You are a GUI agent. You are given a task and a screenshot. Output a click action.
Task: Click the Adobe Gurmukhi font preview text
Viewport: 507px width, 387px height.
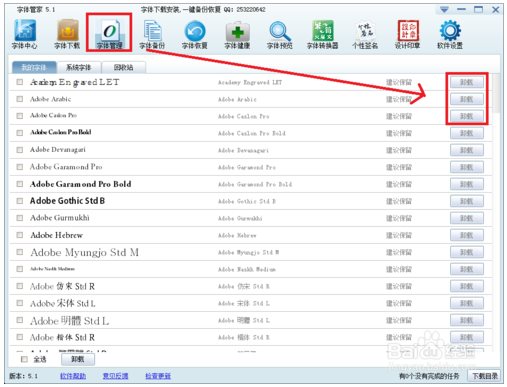click(60, 218)
